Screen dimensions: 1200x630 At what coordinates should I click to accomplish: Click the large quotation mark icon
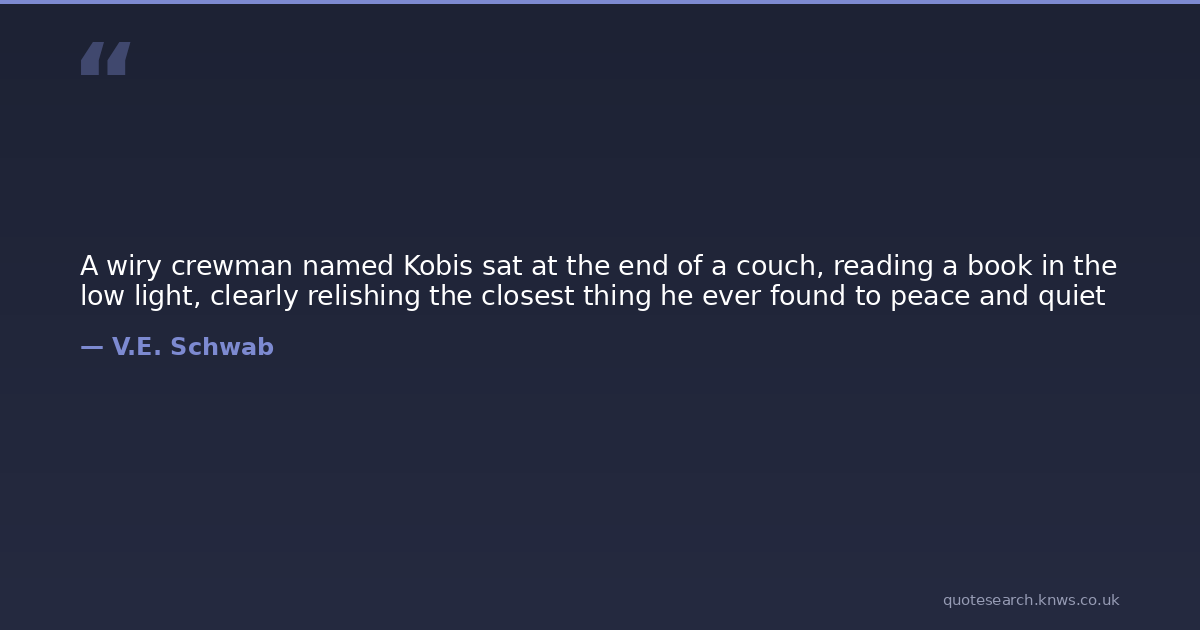105,59
